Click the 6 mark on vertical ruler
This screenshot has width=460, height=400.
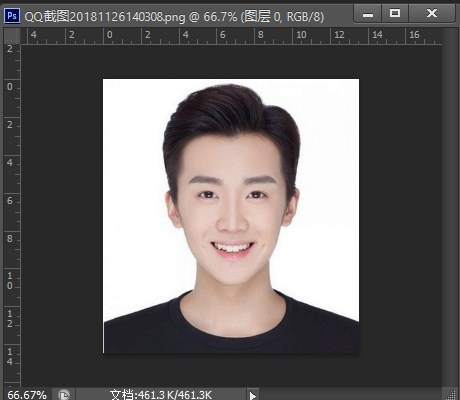pos(10,201)
